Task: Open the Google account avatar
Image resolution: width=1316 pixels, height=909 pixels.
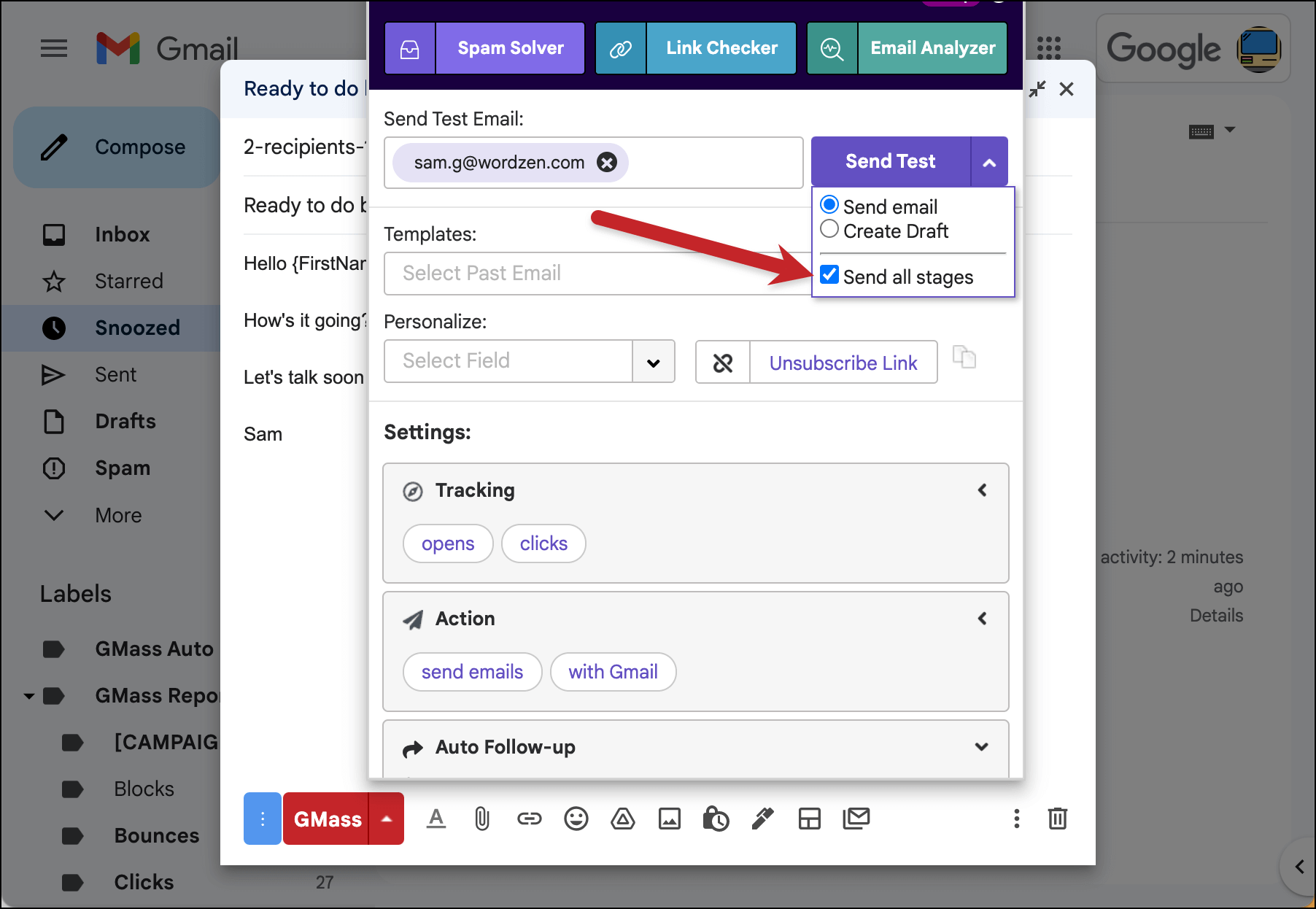Action: 1259,49
